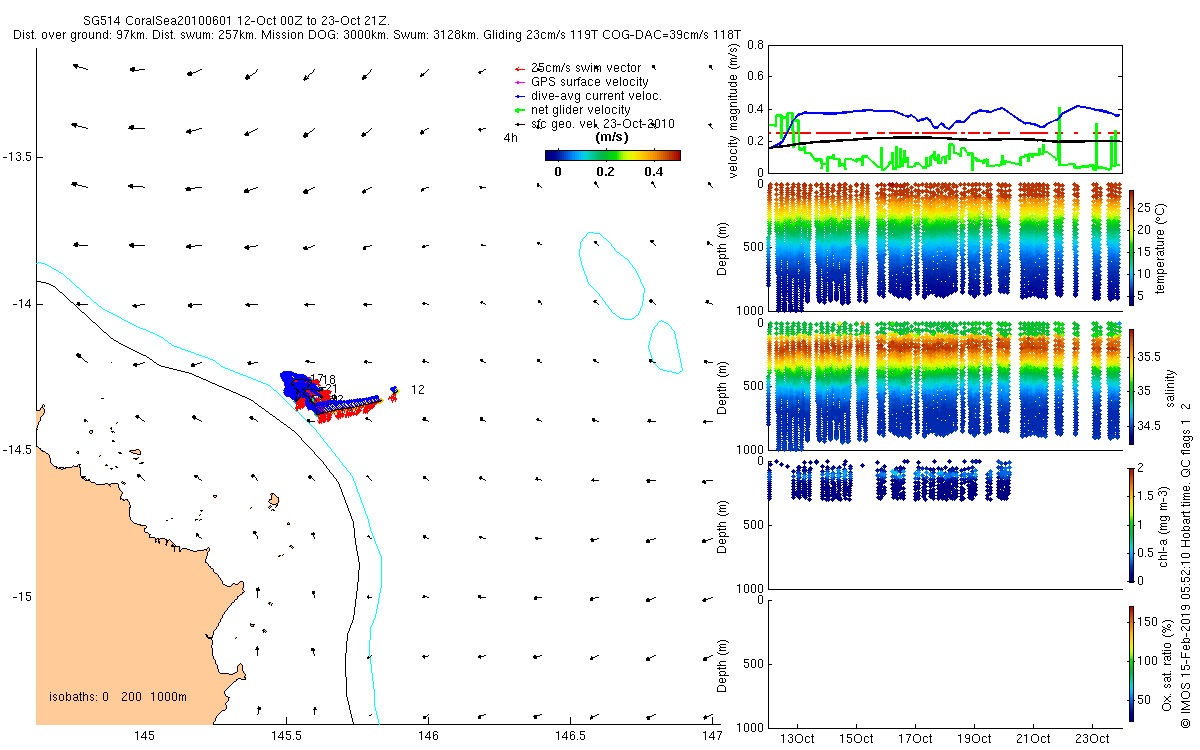Screen dimensions: 1200x750
Task: Click the 'temperature (°C)' colorbar label
Action: pos(1161,246)
